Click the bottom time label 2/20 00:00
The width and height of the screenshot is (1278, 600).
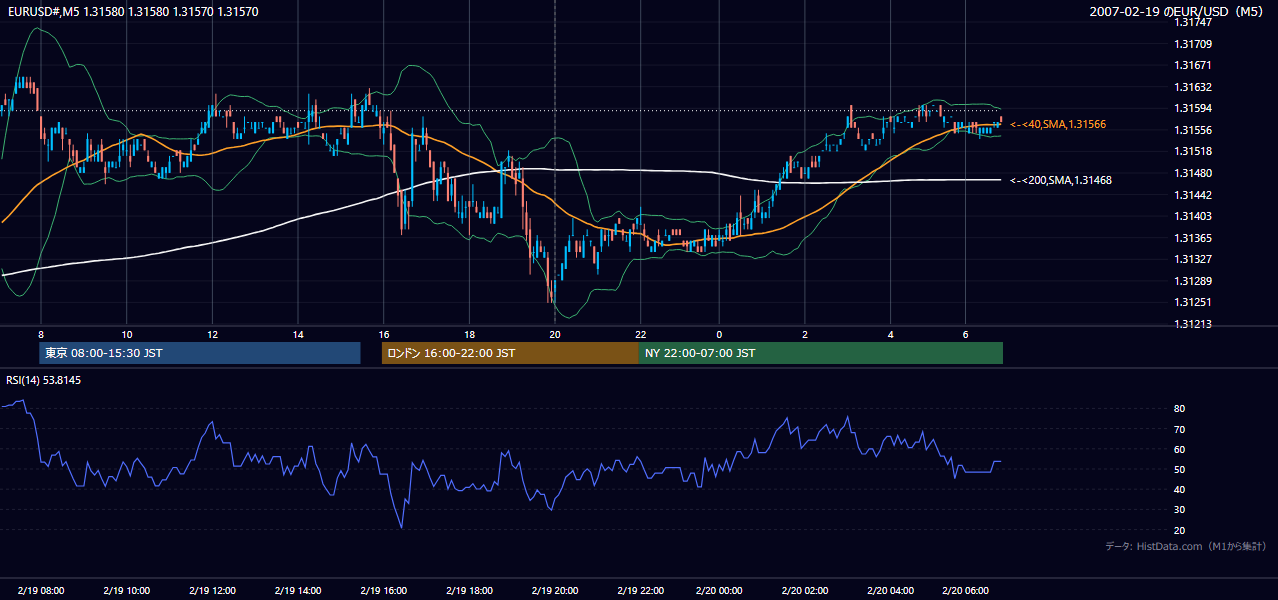tap(719, 591)
